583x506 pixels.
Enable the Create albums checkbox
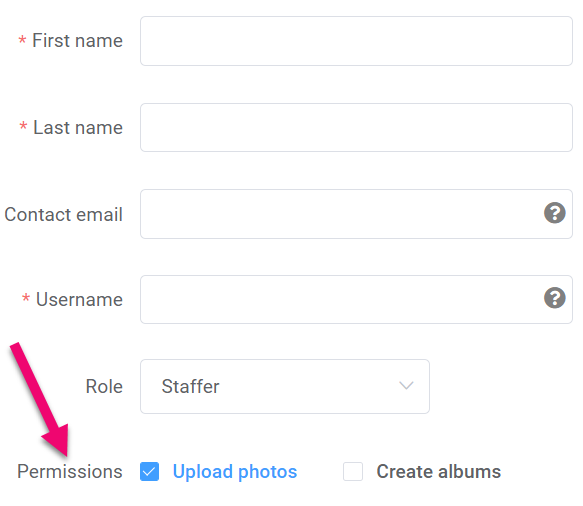point(353,471)
